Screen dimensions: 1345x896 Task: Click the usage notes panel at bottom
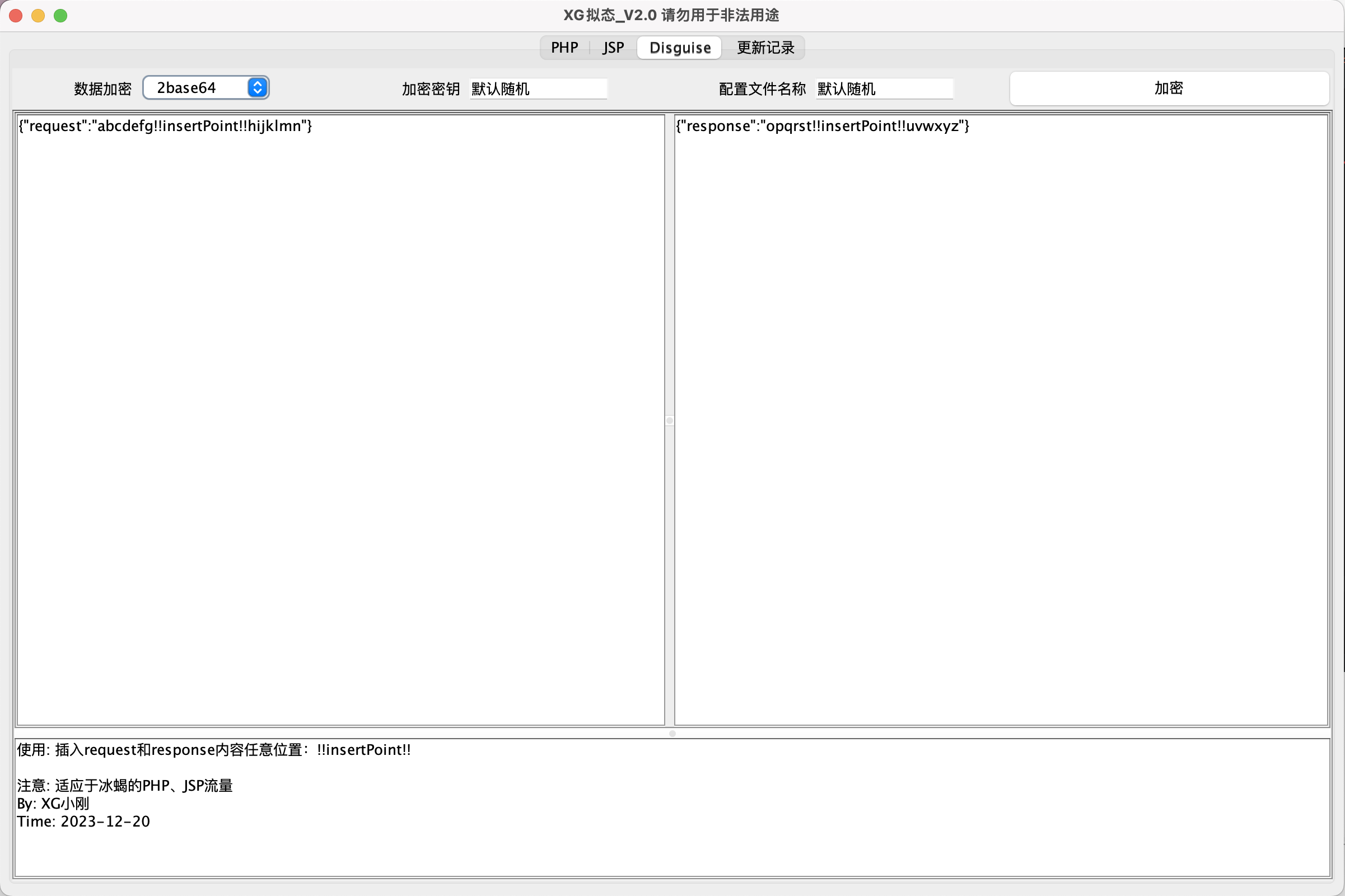[672, 807]
